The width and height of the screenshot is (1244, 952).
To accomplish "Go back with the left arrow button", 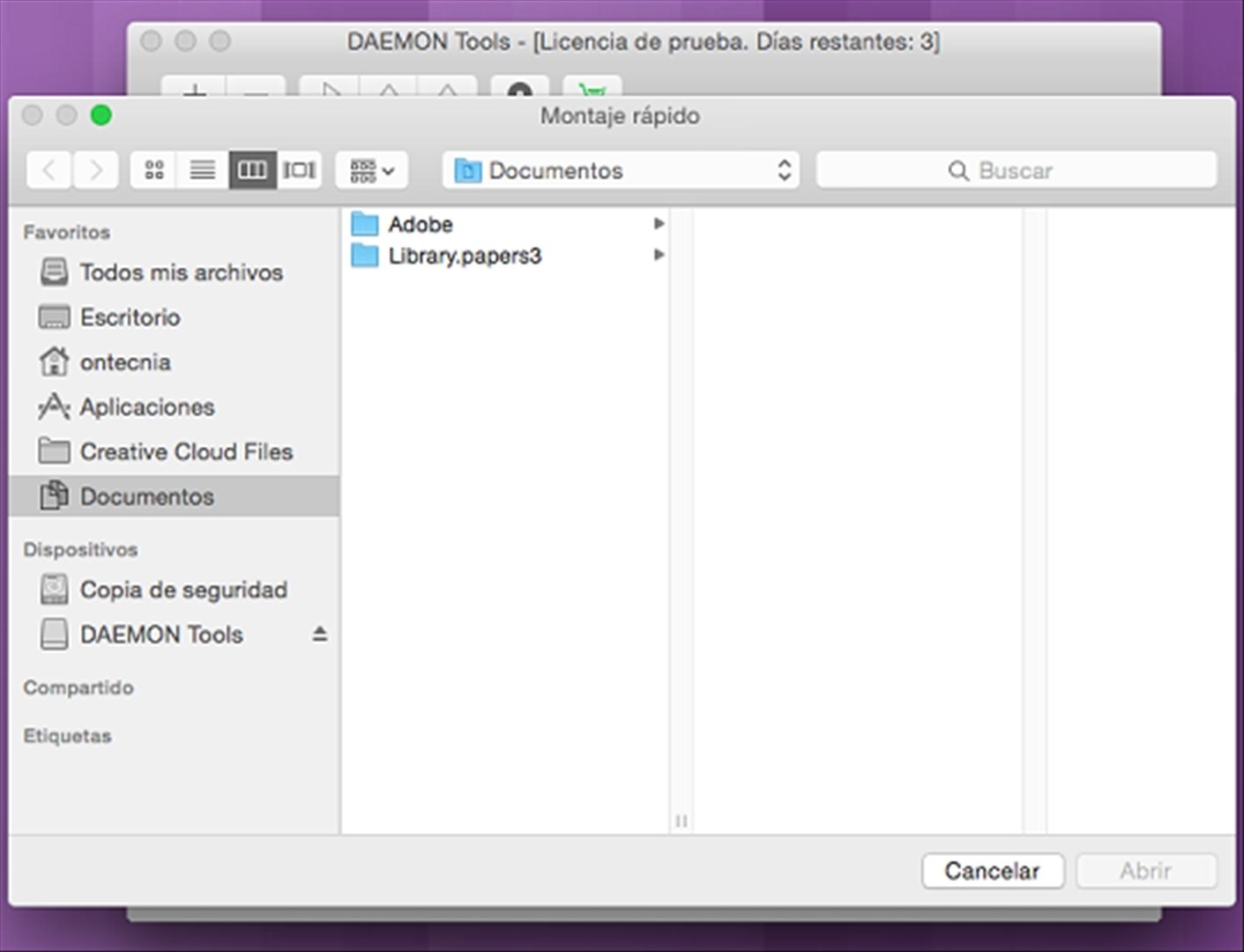I will [49, 170].
